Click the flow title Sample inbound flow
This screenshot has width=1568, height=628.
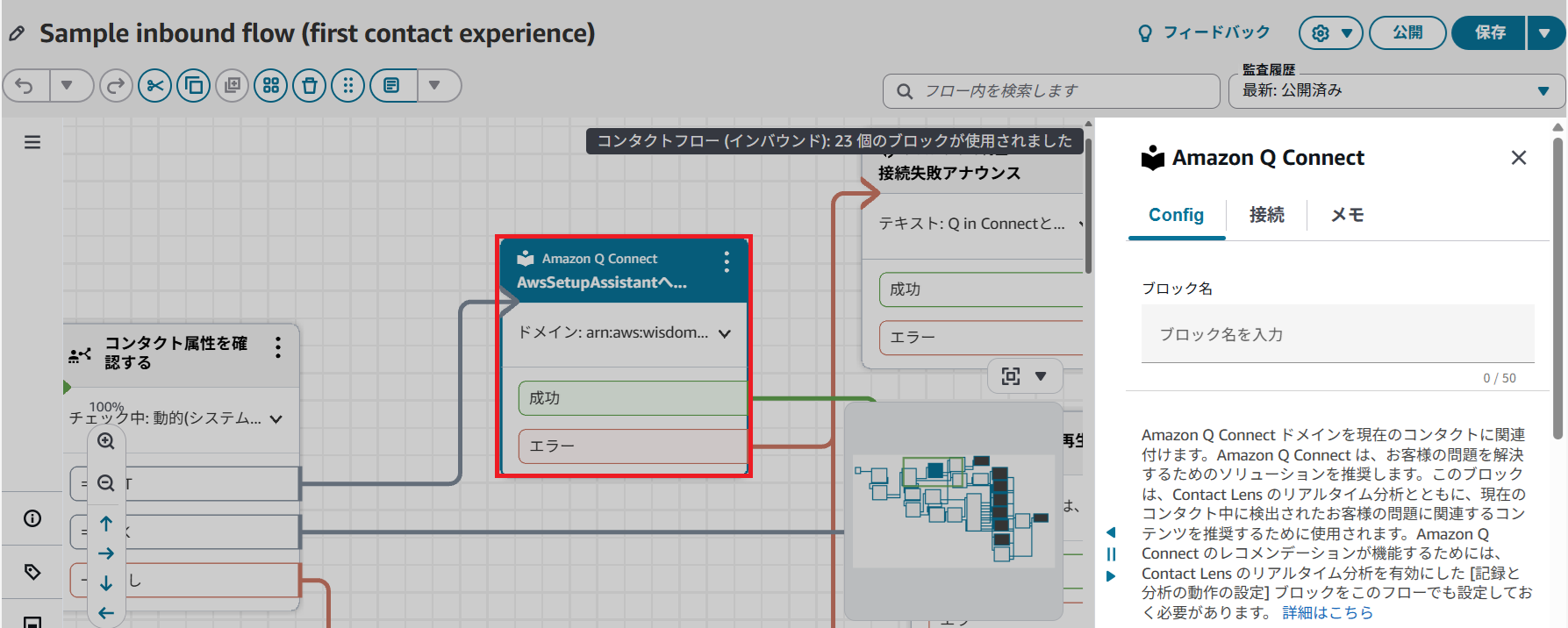[318, 33]
